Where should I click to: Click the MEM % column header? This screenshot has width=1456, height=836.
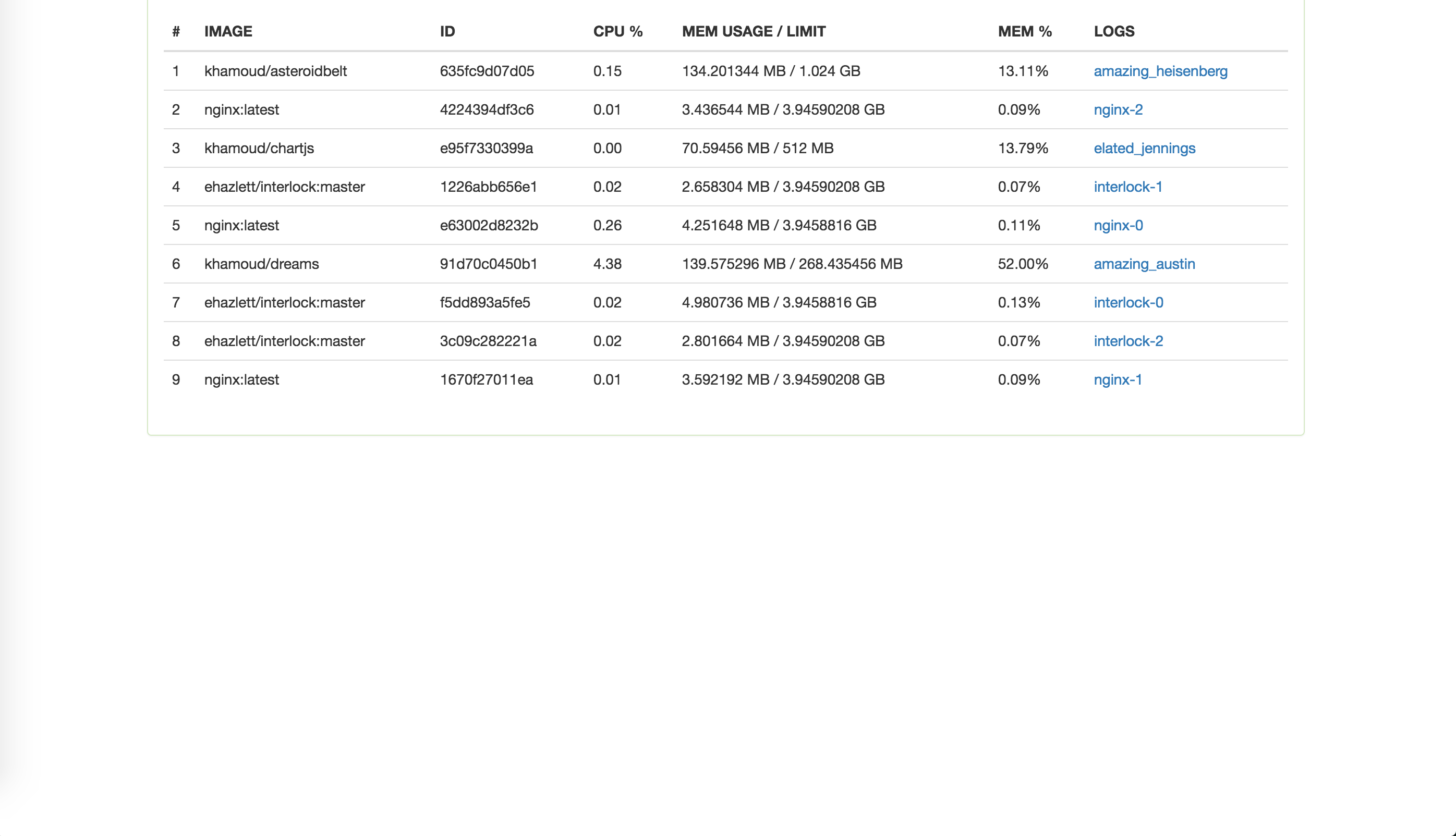(x=1025, y=32)
